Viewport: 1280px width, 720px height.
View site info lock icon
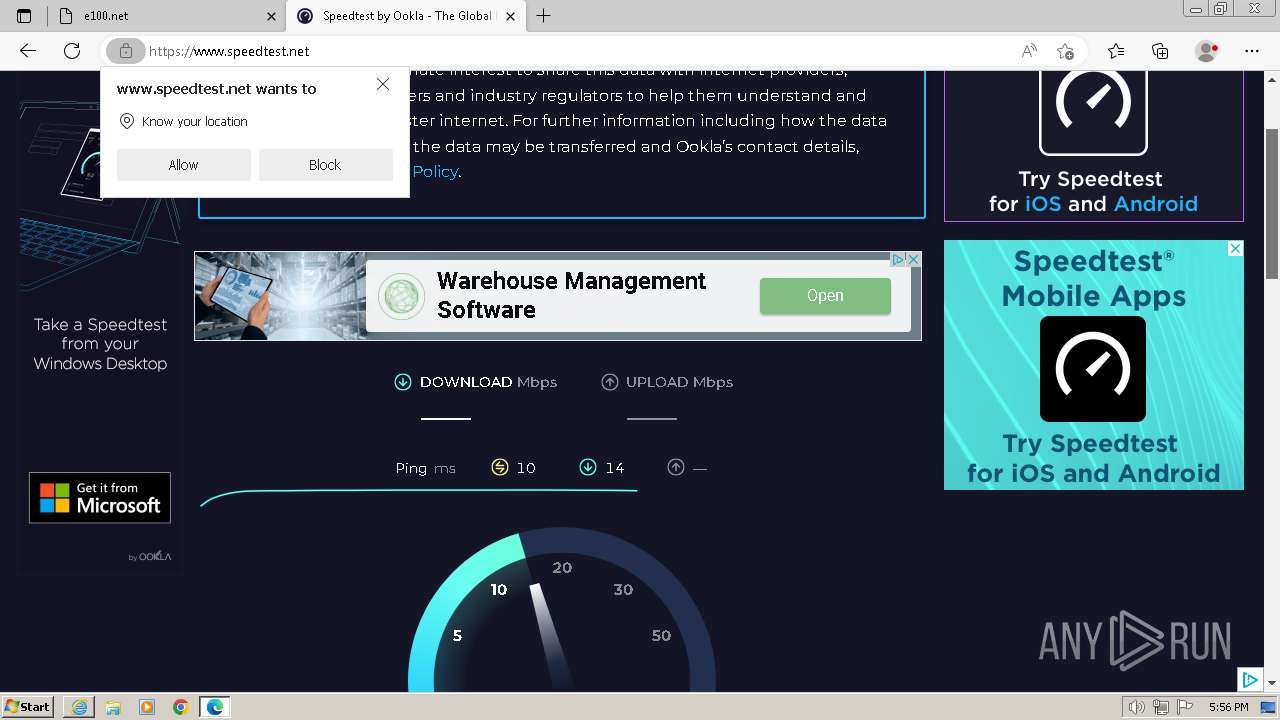click(x=125, y=51)
